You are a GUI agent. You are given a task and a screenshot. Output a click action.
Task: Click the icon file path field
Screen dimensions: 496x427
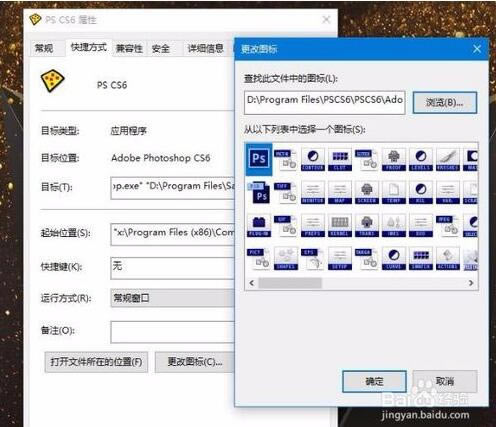point(325,102)
